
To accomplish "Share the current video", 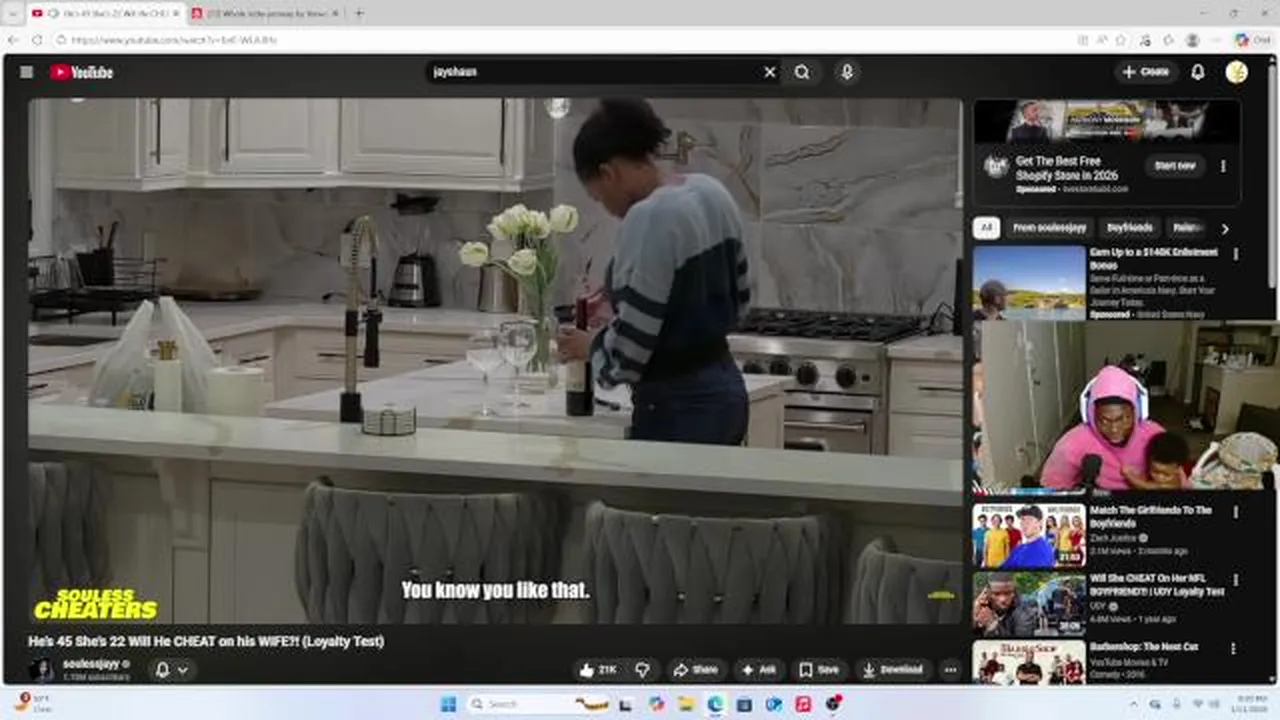I will pos(695,670).
